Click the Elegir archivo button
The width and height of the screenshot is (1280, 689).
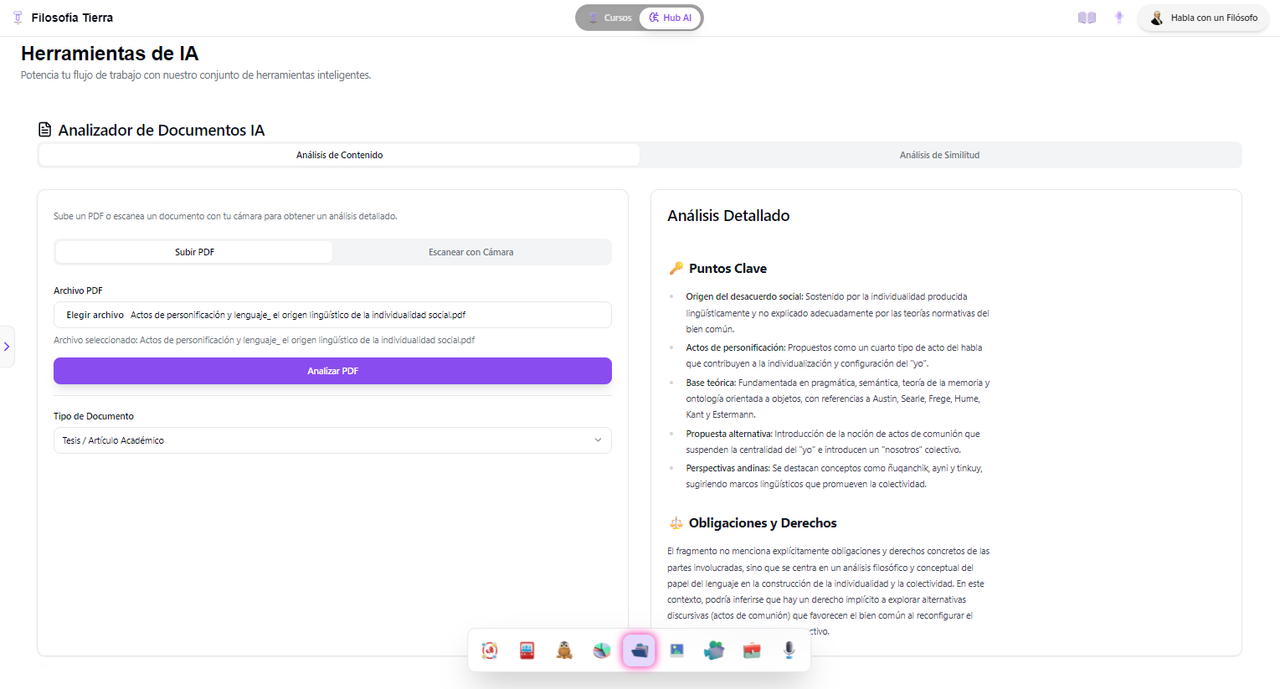[95, 314]
